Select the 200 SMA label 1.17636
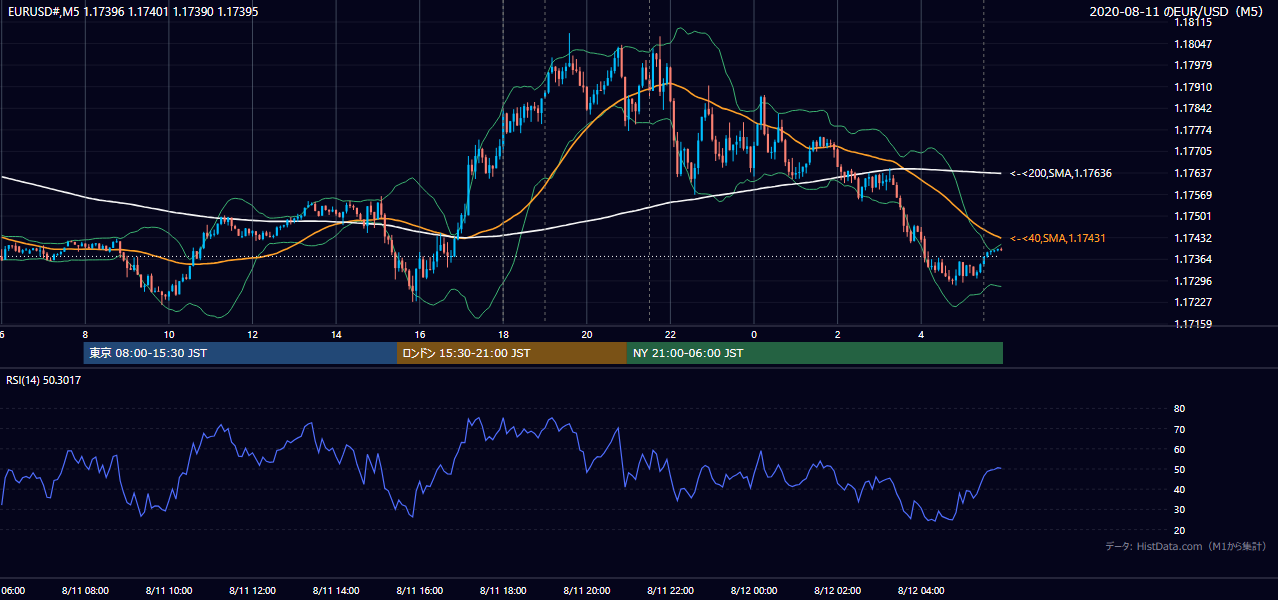Image resolution: width=1278 pixels, height=600 pixels. coord(1061,173)
